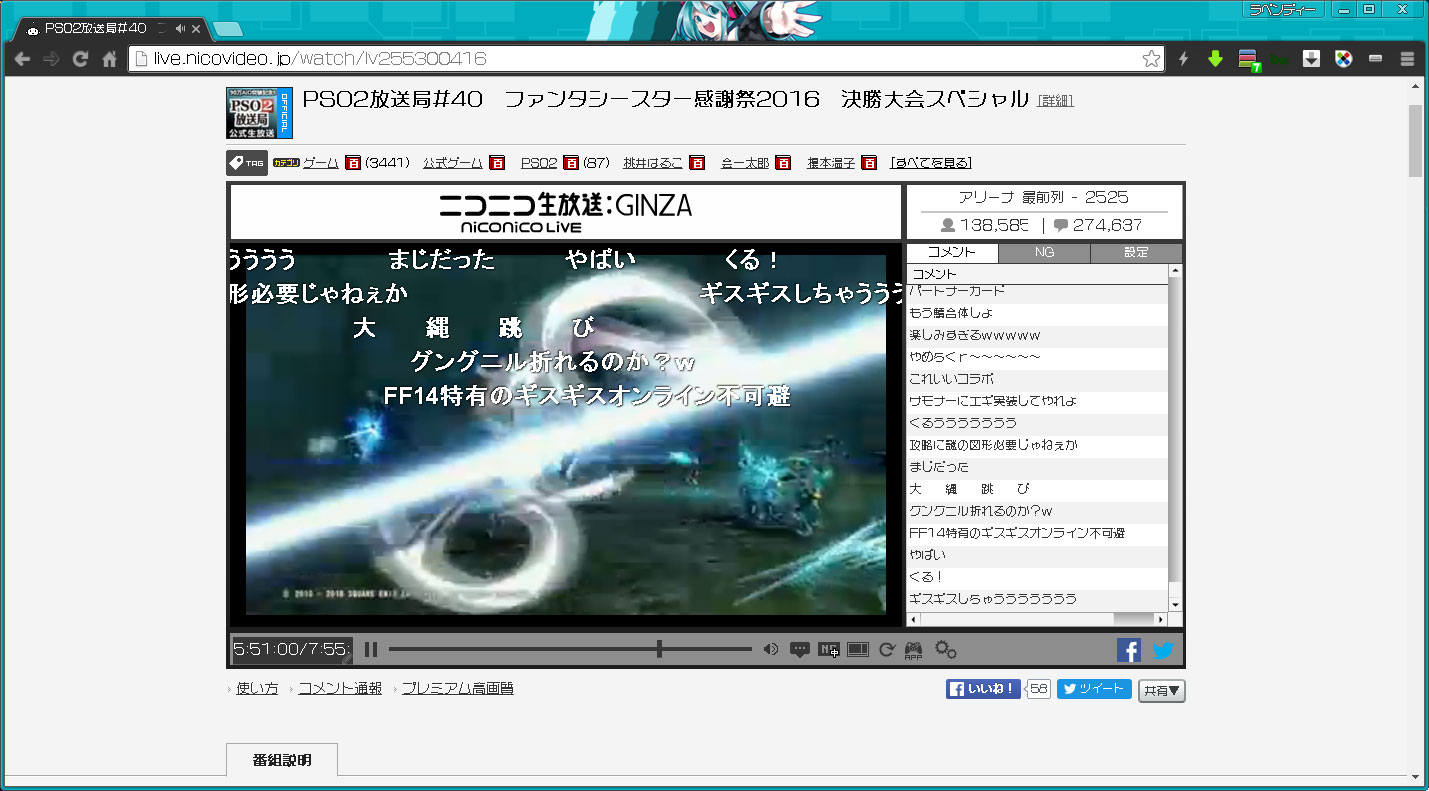Screen dimensions: 1429x791
Task: Select comment やばい in list
Action: click(1037, 555)
